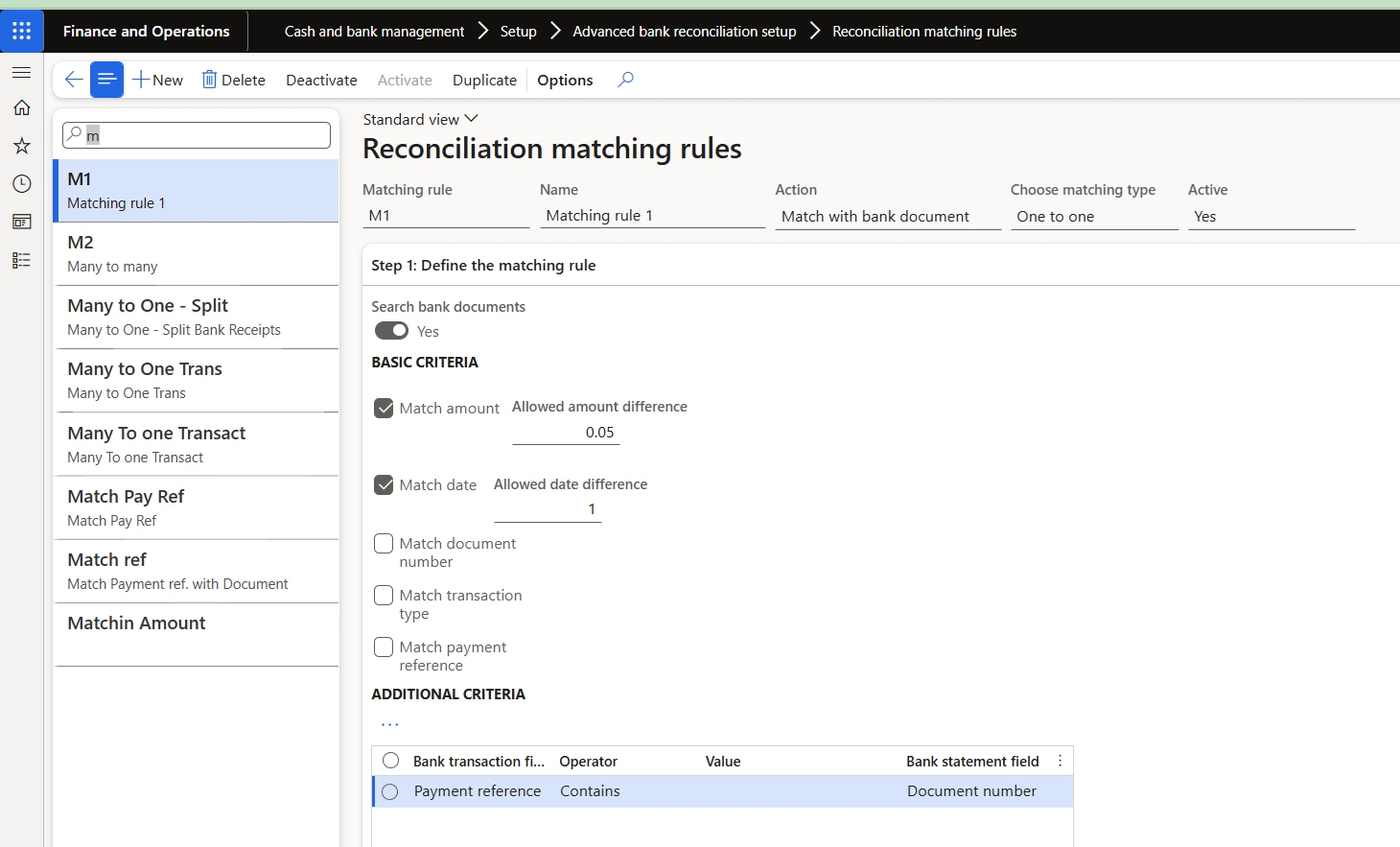The image size is (1400, 847).
Task: Click Deactivate in action bar
Action: click(321, 80)
